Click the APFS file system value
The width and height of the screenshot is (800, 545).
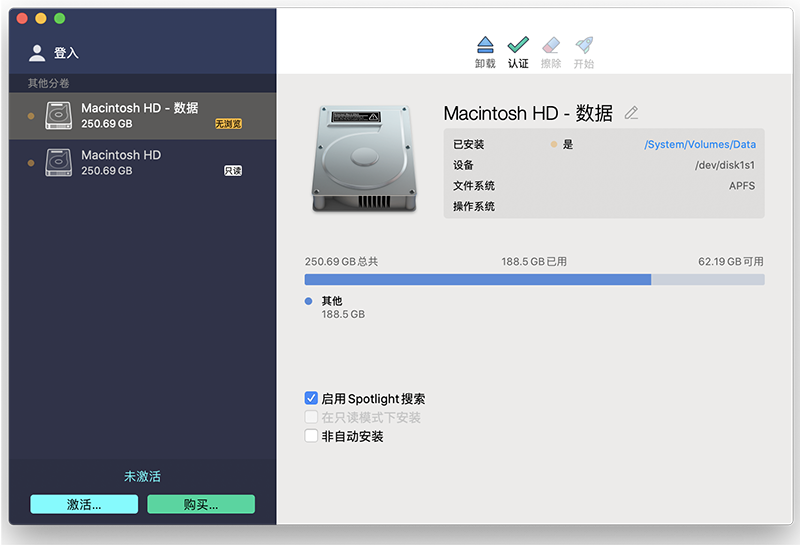[742, 186]
